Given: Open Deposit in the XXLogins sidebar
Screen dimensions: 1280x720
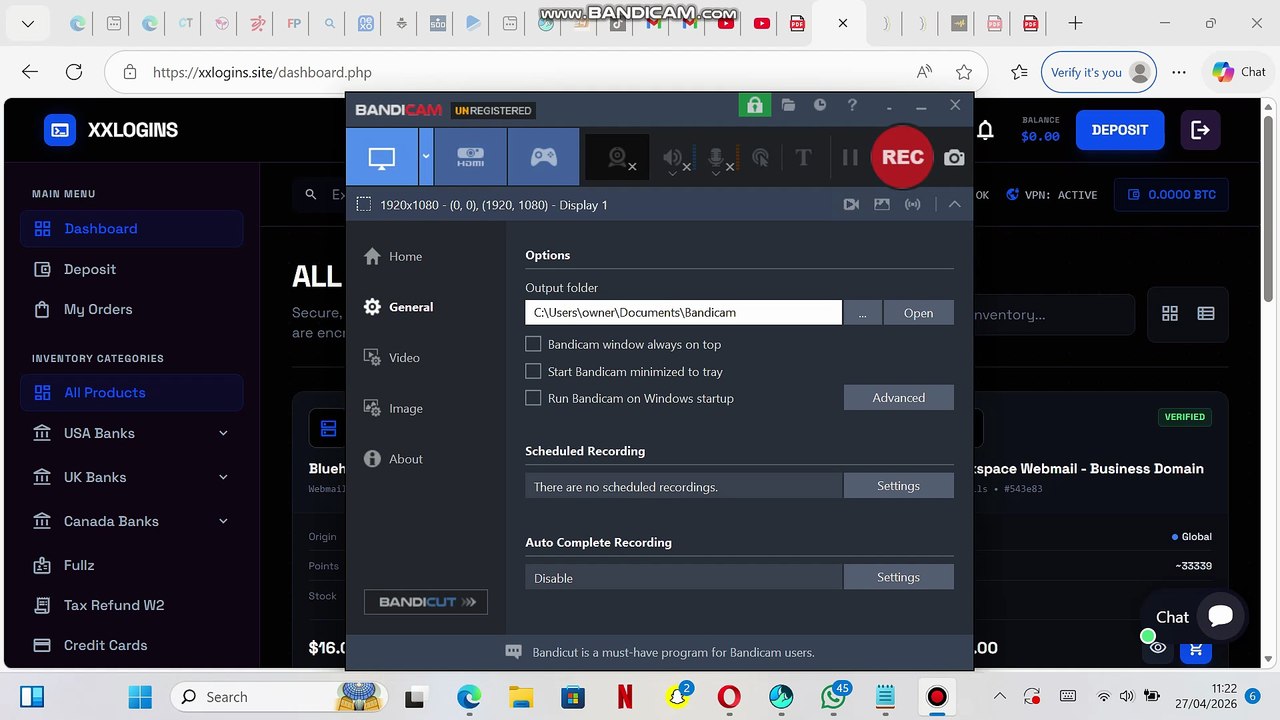Looking at the screenshot, I should click(132, 269).
